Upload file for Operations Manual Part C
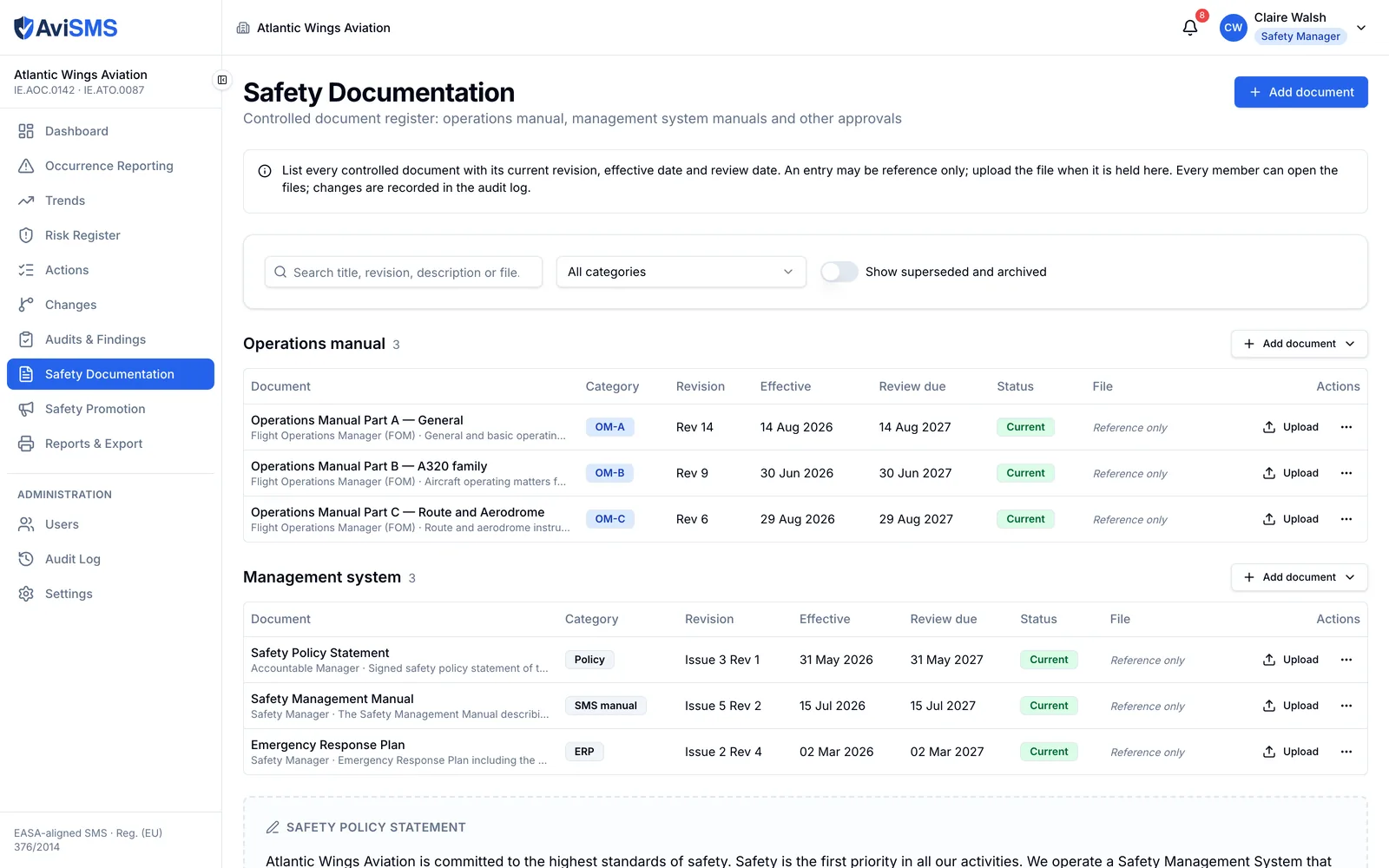The height and width of the screenshot is (868, 1389). pyautogui.click(x=1290, y=519)
